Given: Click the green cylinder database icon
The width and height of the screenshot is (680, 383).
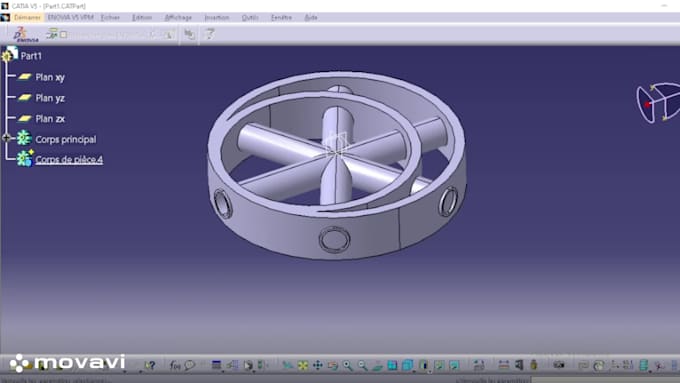Looking at the screenshot, I should coord(644,365).
